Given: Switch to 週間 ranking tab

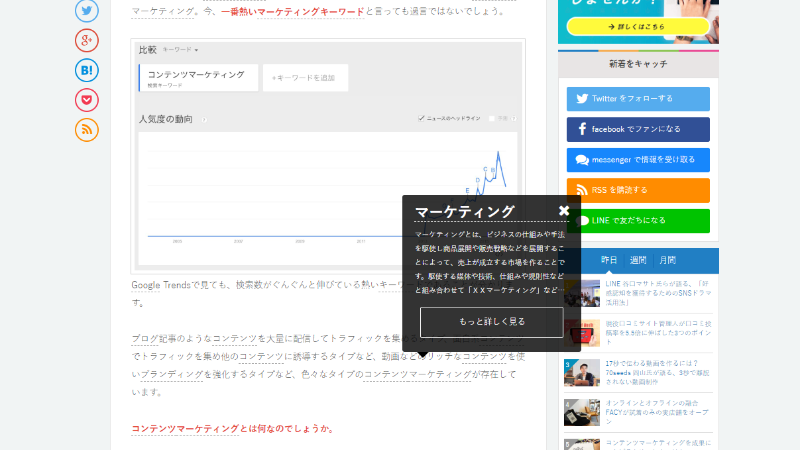Looking at the screenshot, I should 638,260.
